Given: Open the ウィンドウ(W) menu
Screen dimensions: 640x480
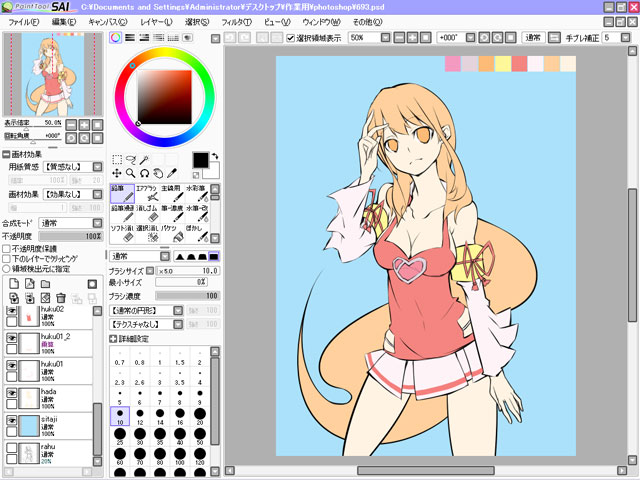Looking at the screenshot, I should click(321, 22).
